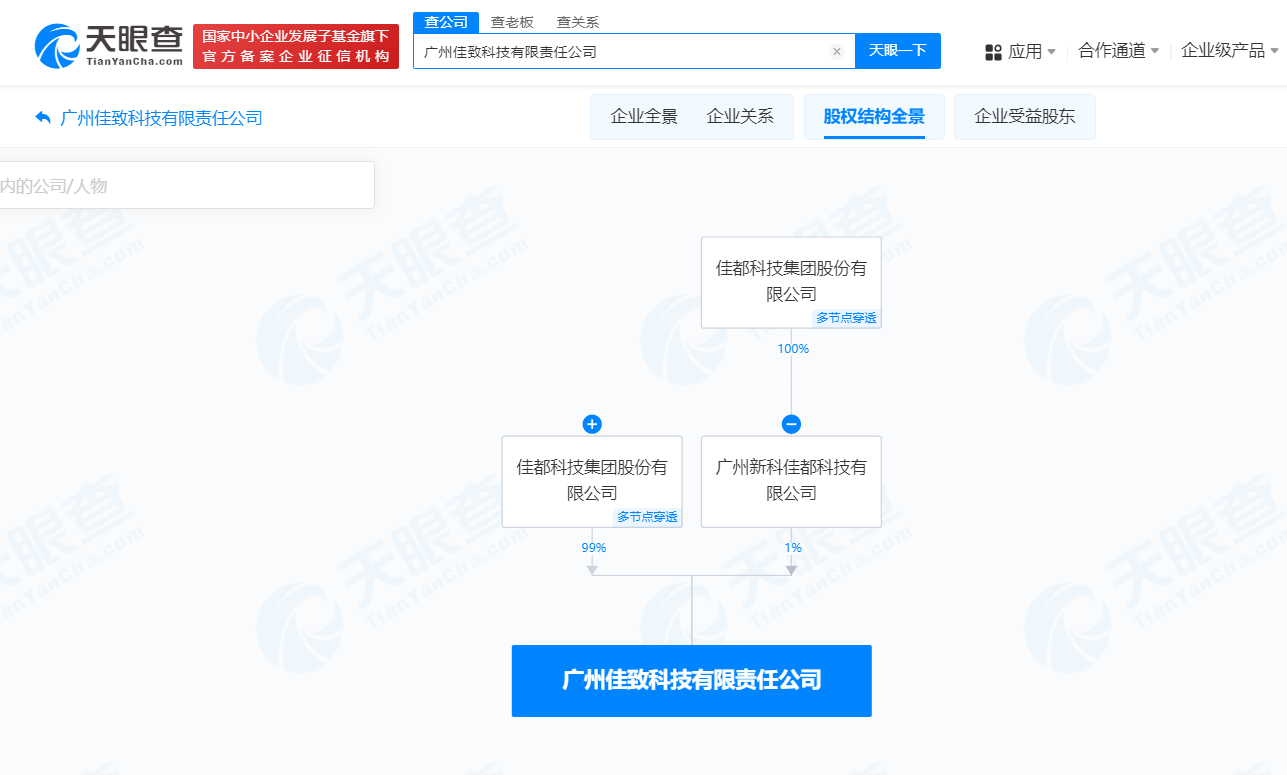This screenshot has width=1287, height=775.
Task: Clear the search box using the × icon
Action: click(x=836, y=51)
